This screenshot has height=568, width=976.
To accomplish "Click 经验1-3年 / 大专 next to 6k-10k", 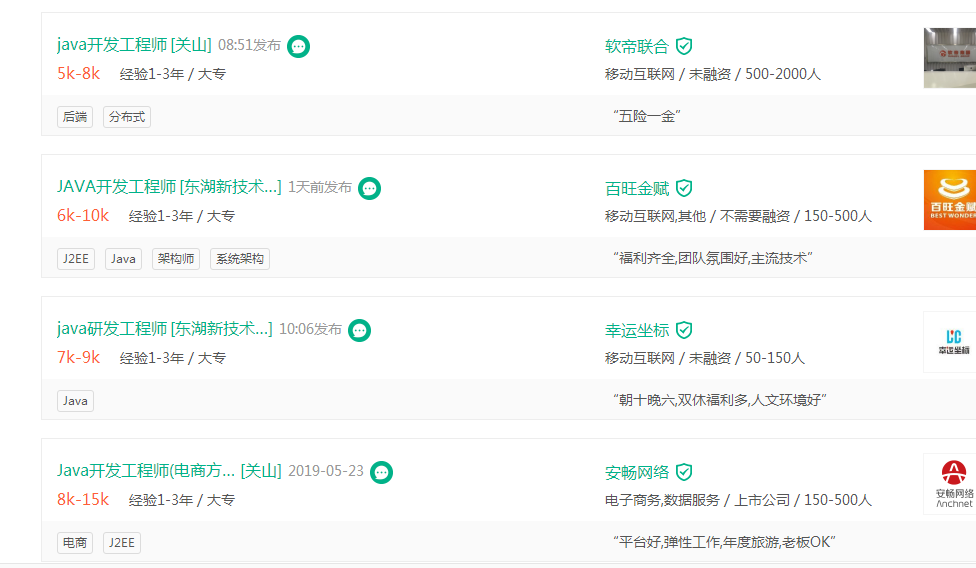I will 182,216.
